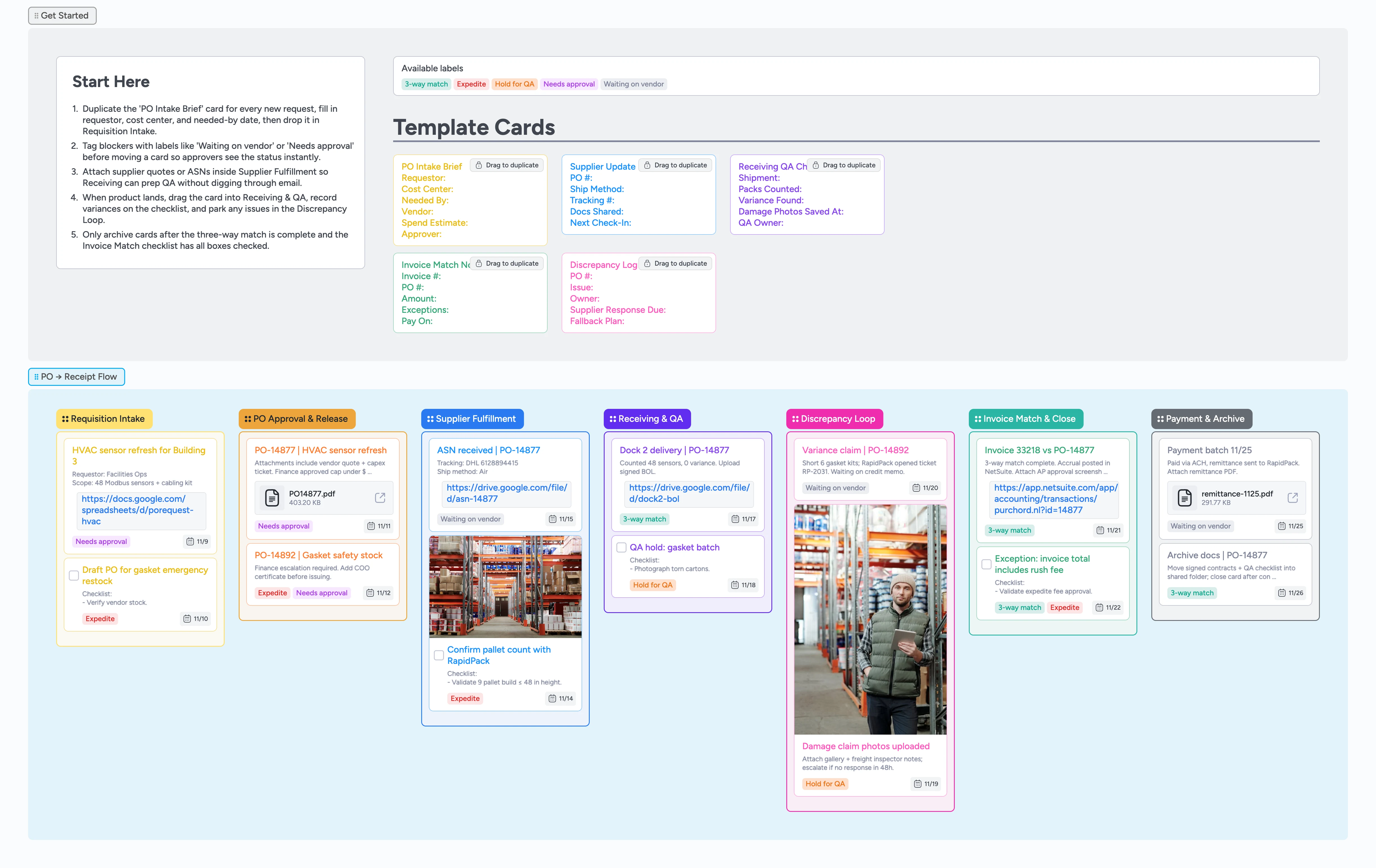Image resolution: width=1376 pixels, height=868 pixels.
Task: Click the Supplier Fulfillment list title
Action: 476,418
